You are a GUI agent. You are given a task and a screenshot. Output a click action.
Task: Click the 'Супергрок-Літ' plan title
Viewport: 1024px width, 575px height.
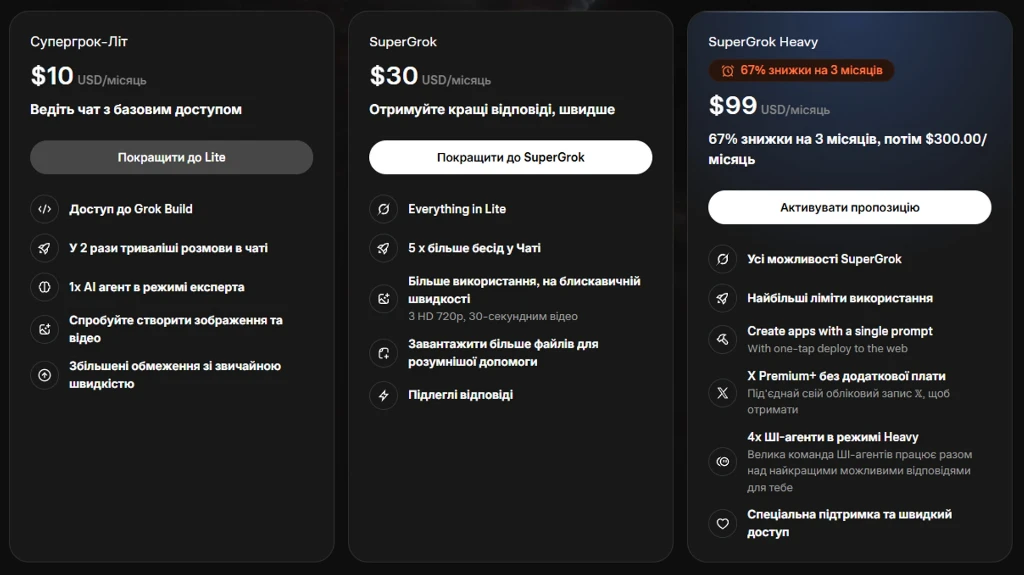click(x=79, y=42)
